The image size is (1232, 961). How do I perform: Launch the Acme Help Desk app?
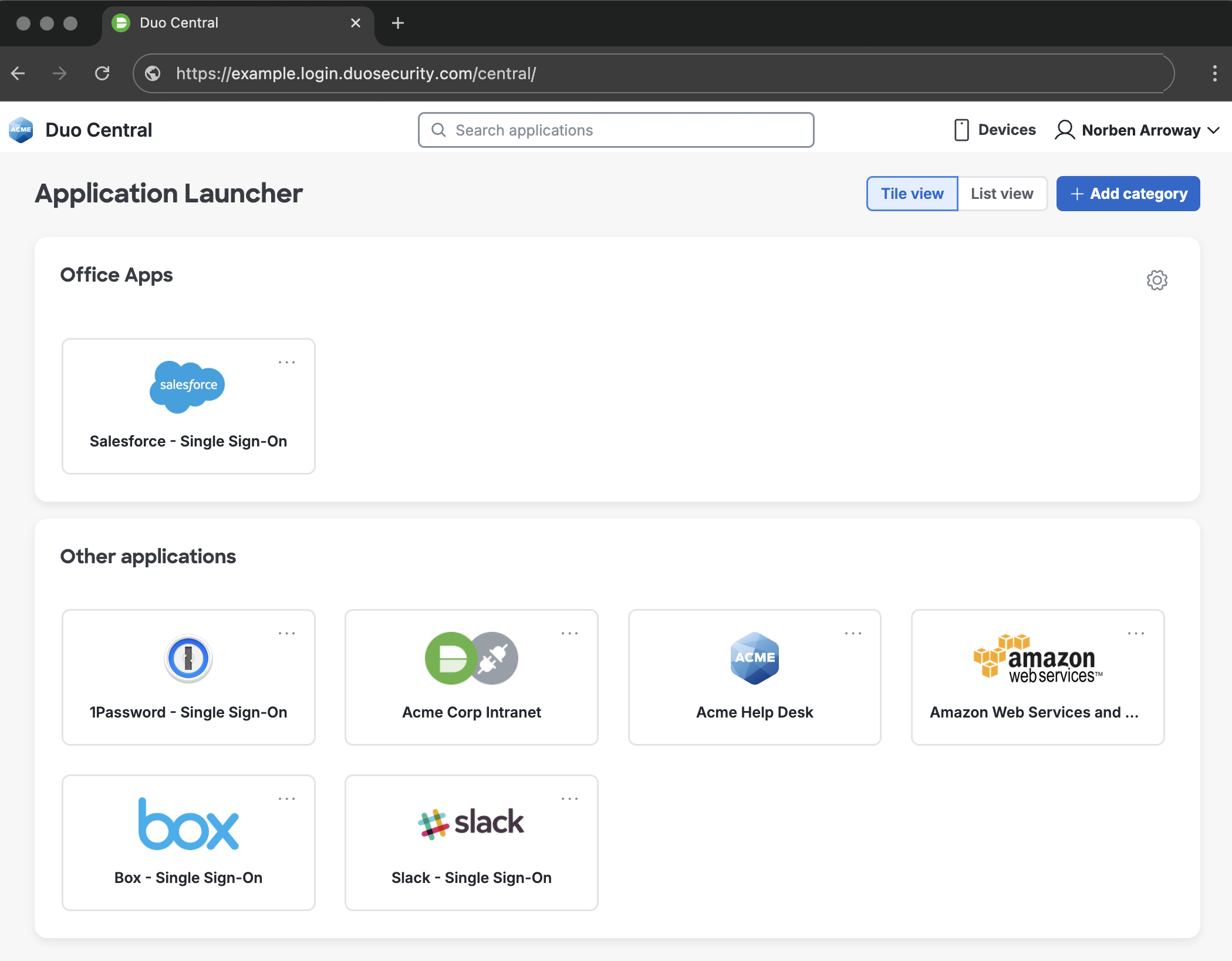(754, 678)
